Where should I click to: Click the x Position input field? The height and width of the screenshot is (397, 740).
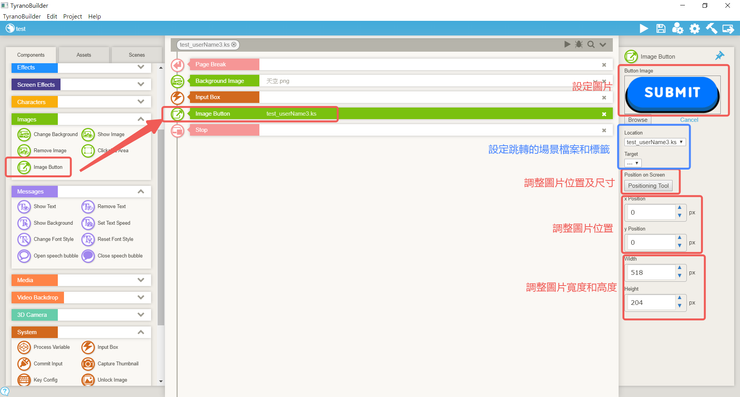(x=651, y=212)
